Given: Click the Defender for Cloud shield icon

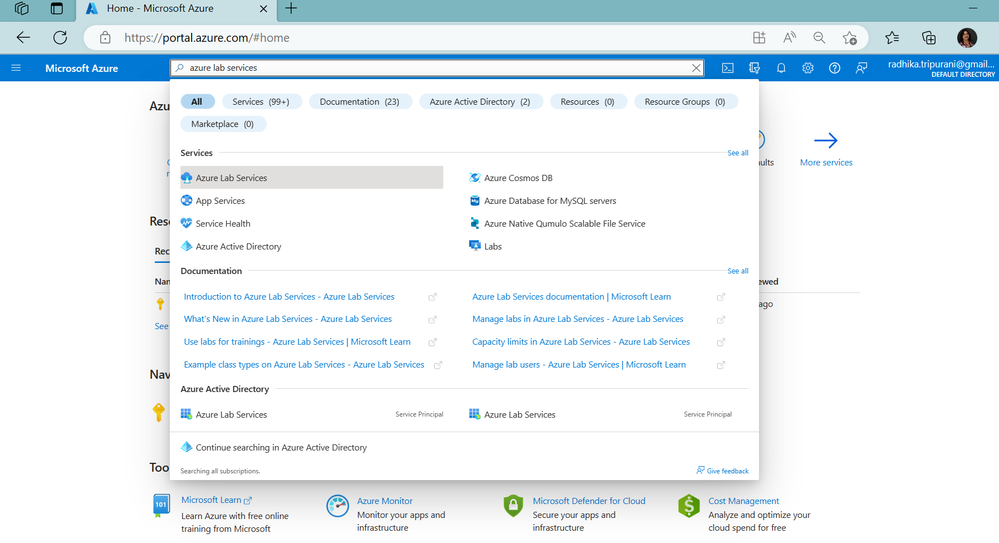Looking at the screenshot, I should click(x=513, y=506).
